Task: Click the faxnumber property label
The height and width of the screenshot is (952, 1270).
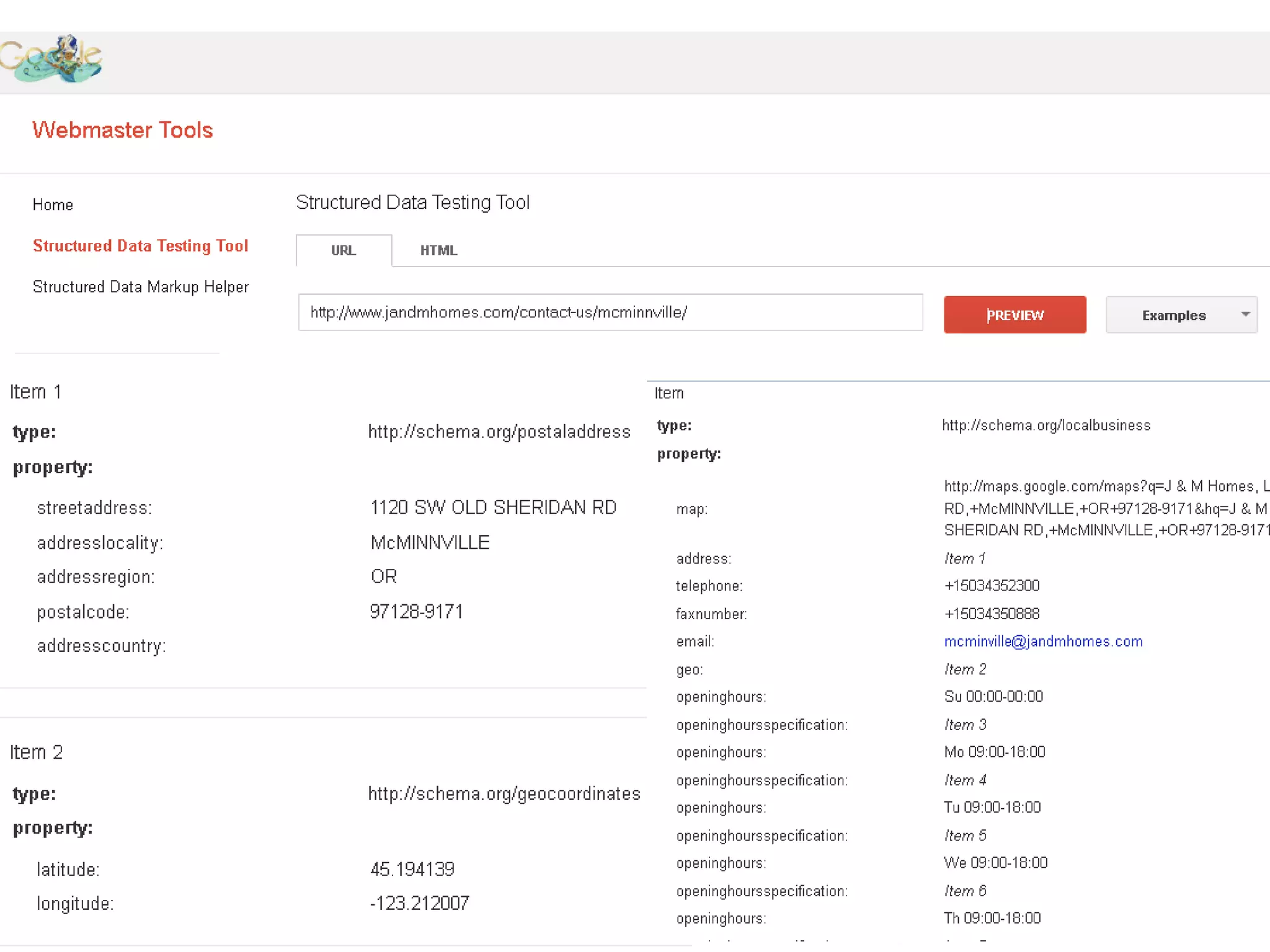Action: click(711, 614)
